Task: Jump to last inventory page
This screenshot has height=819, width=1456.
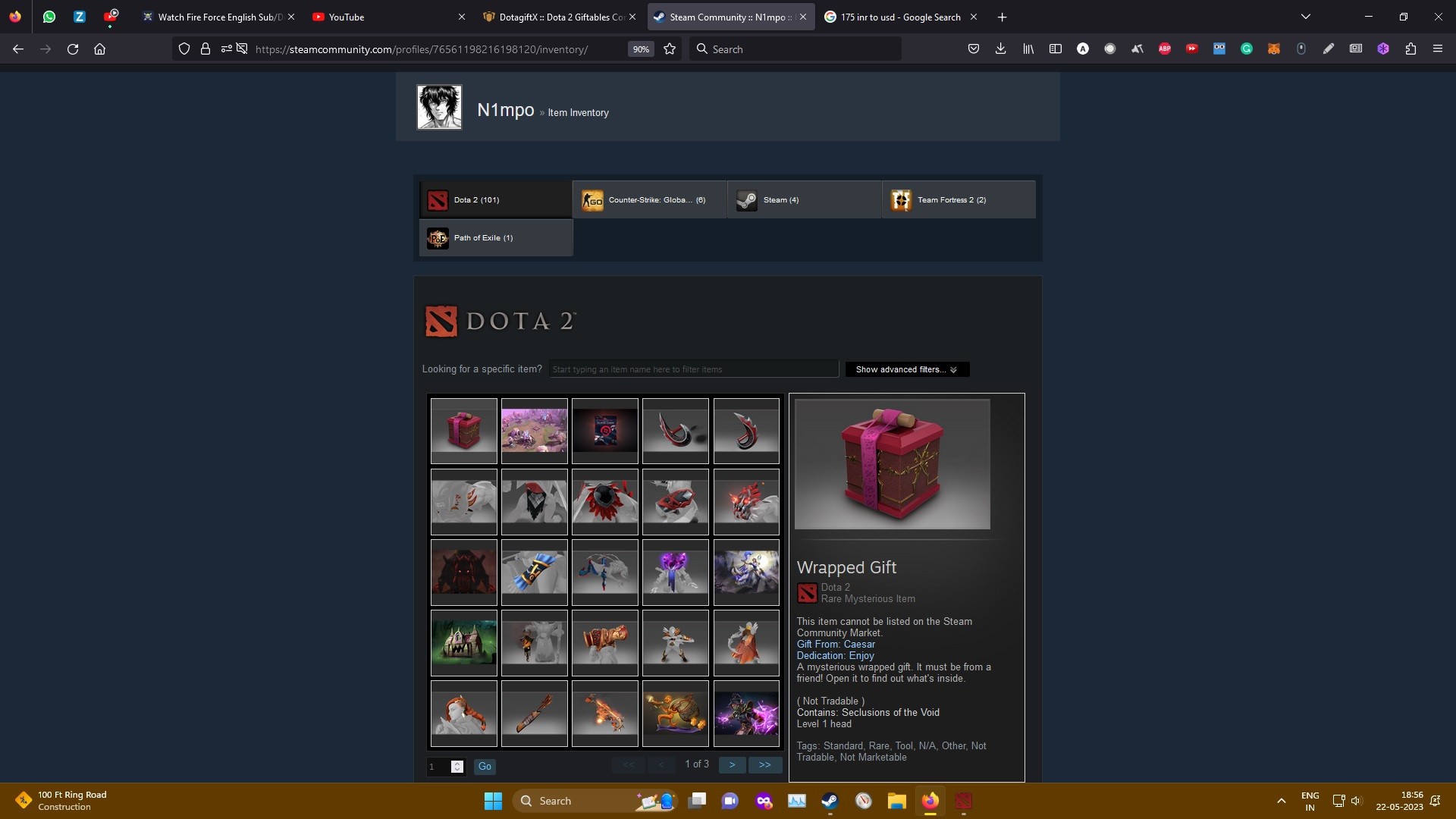Action: coord(764,764)
